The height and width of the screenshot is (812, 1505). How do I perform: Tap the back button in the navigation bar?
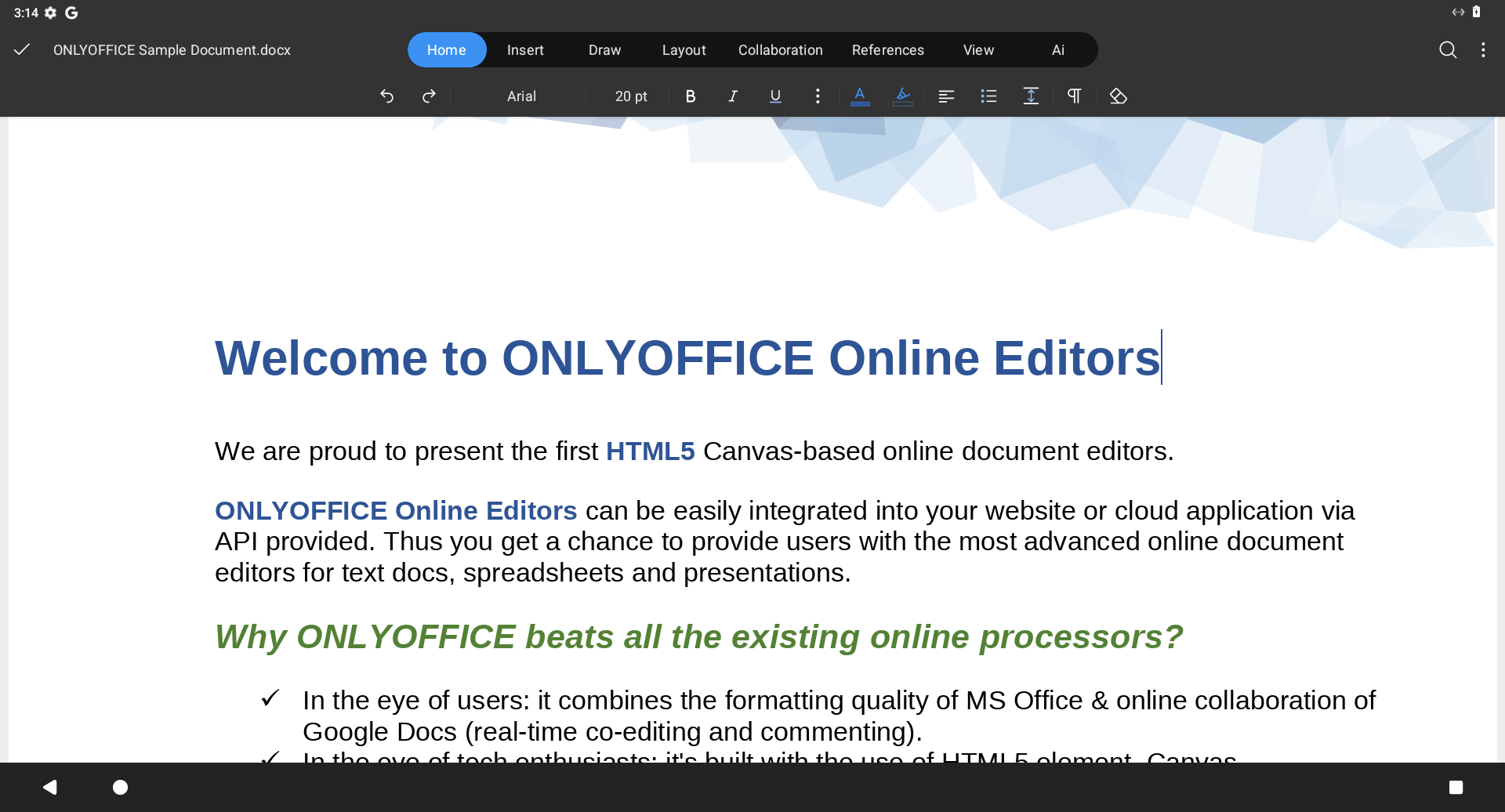[50, 786]
